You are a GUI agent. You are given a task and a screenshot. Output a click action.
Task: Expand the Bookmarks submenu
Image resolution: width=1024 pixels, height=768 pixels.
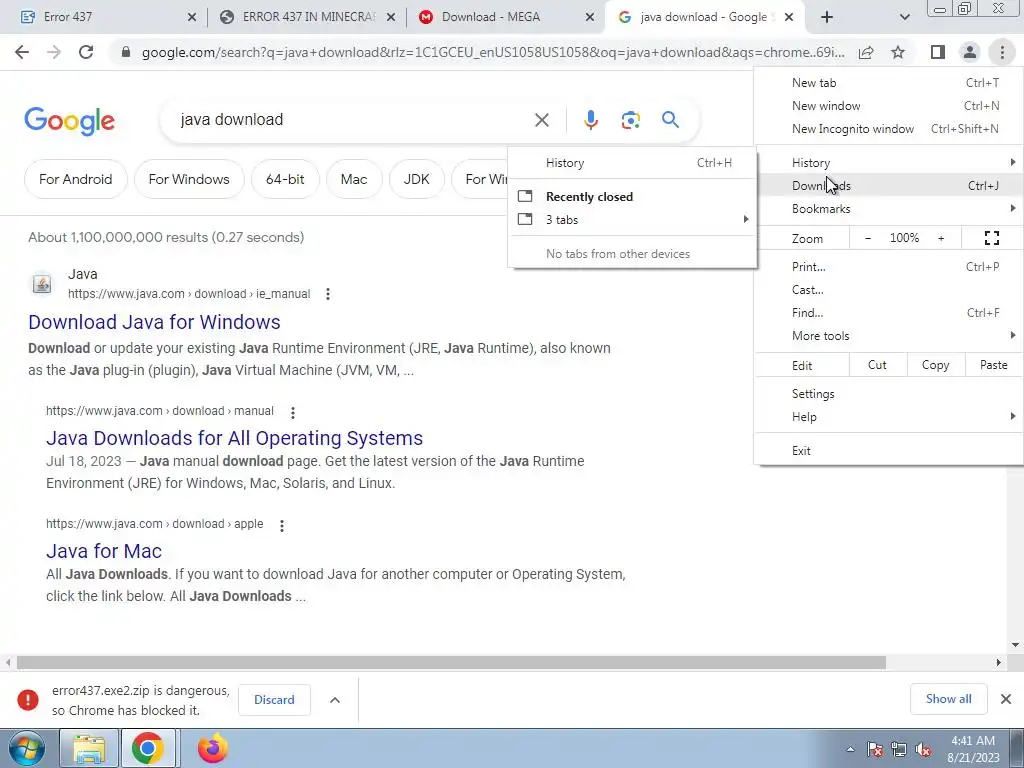pyautogui.click(x=889, y=209)
